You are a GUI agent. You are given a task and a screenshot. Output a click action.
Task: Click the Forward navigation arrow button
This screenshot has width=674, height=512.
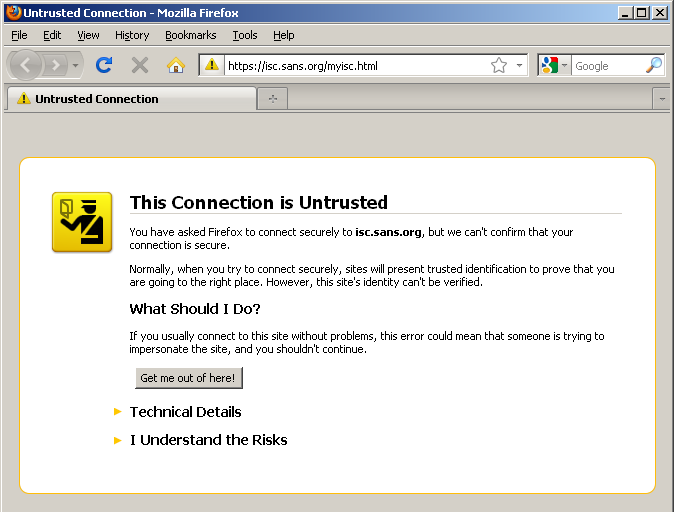tap(57, 65)
